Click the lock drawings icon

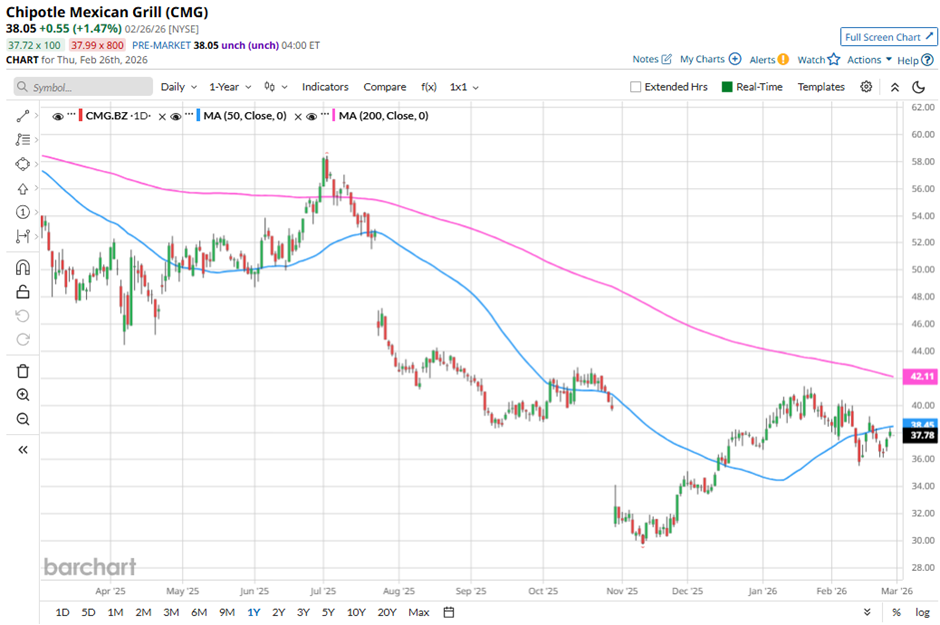[22, 292]
